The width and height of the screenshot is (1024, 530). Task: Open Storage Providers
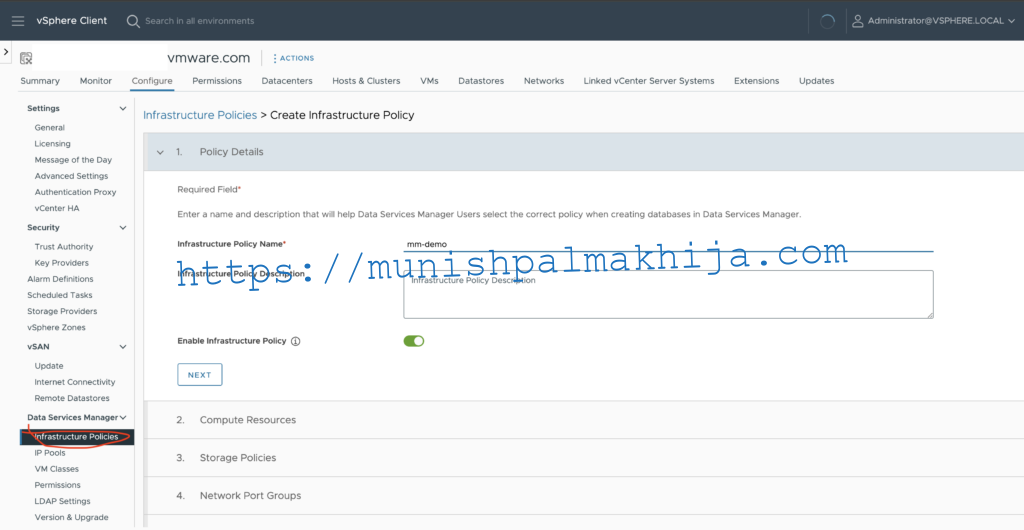(x=62, y=311)
